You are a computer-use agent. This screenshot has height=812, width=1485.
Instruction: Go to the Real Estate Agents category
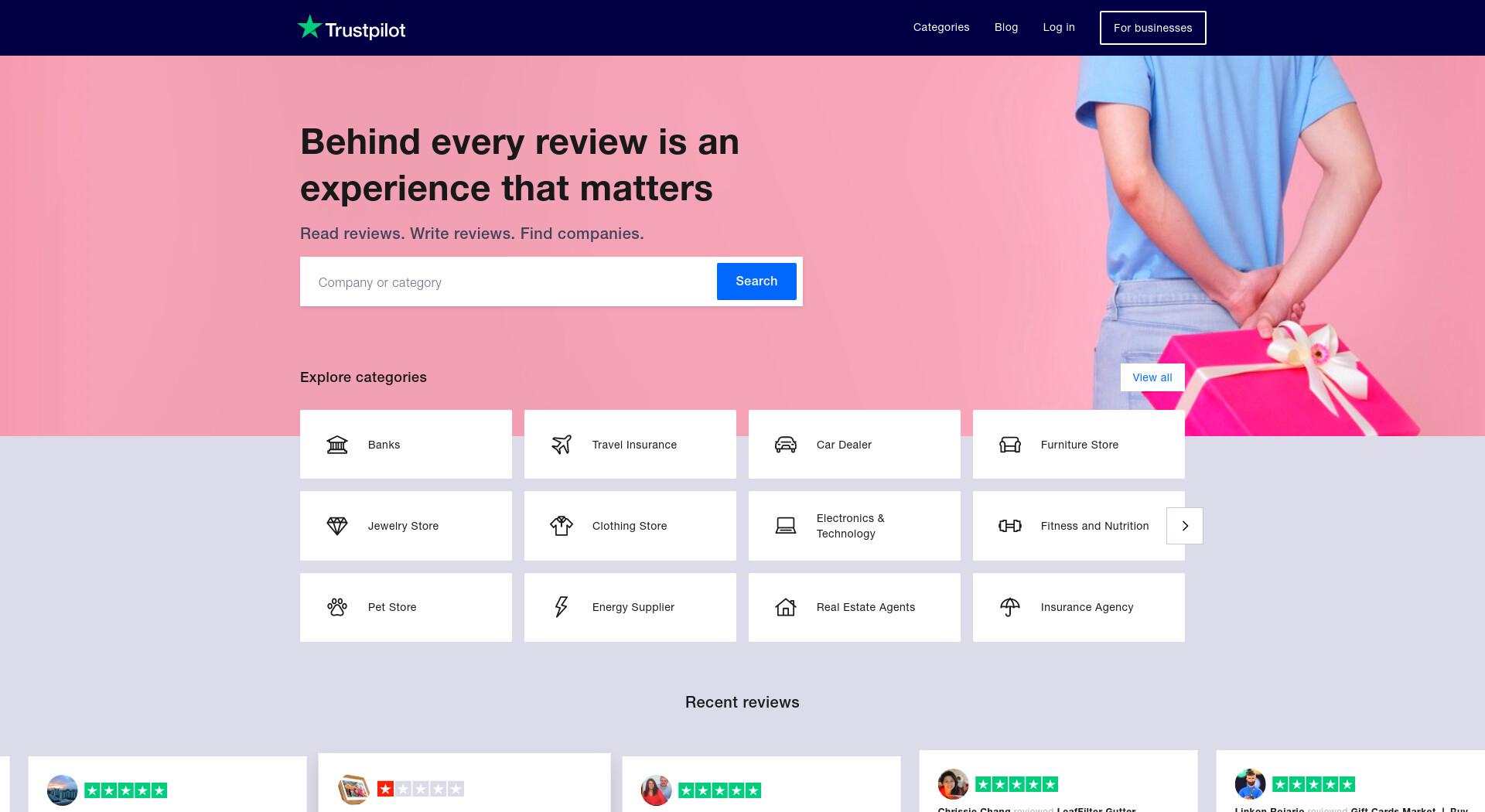coord(855,607)
